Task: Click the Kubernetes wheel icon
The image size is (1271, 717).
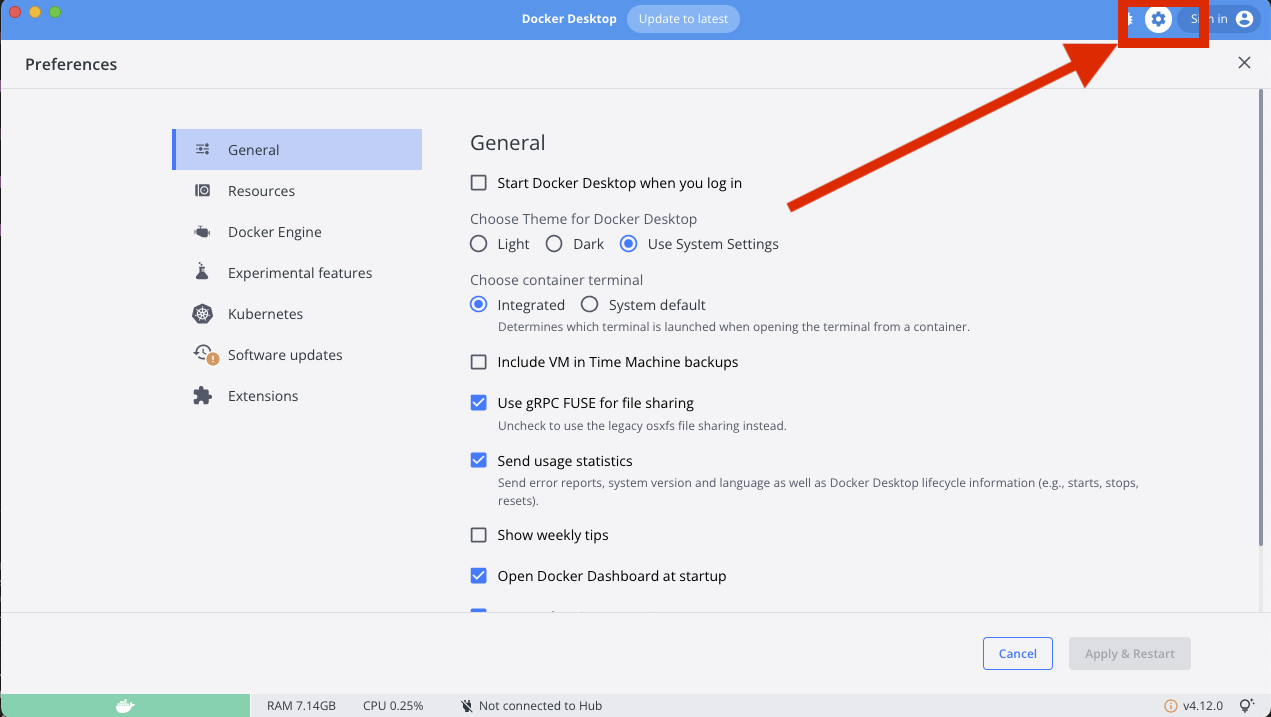Action: coord(203,314)
